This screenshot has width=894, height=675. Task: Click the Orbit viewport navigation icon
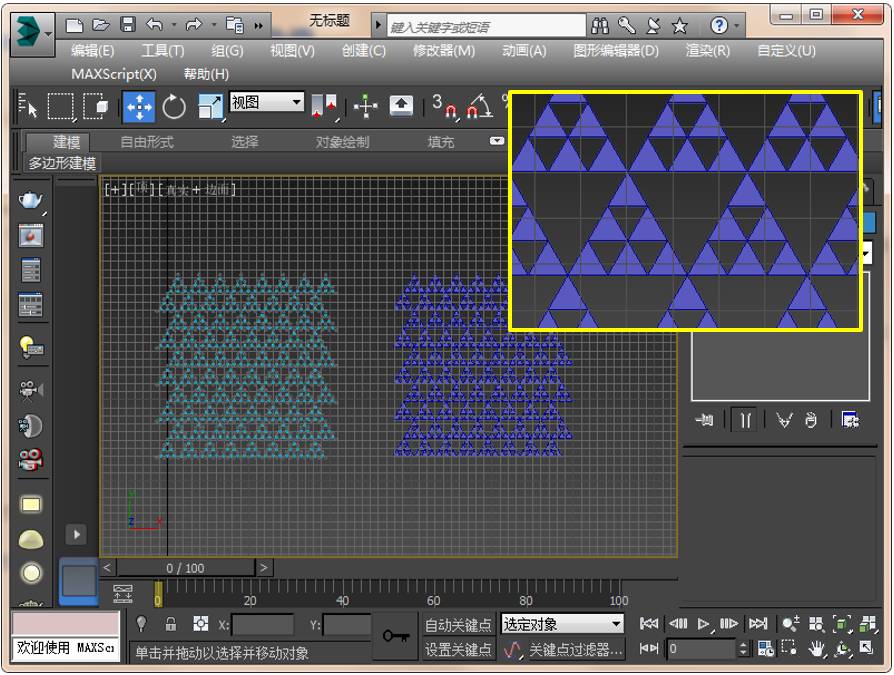click(x=842, y=649)
